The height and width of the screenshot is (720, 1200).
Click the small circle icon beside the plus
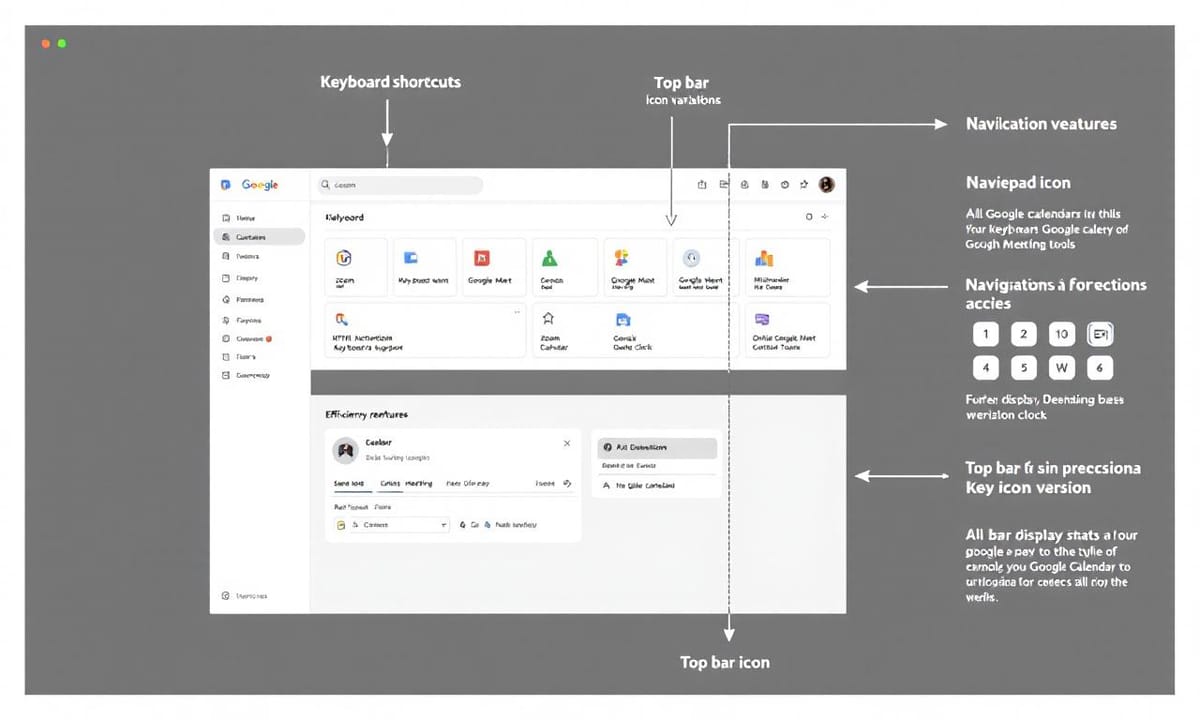[x=809, y=217]
